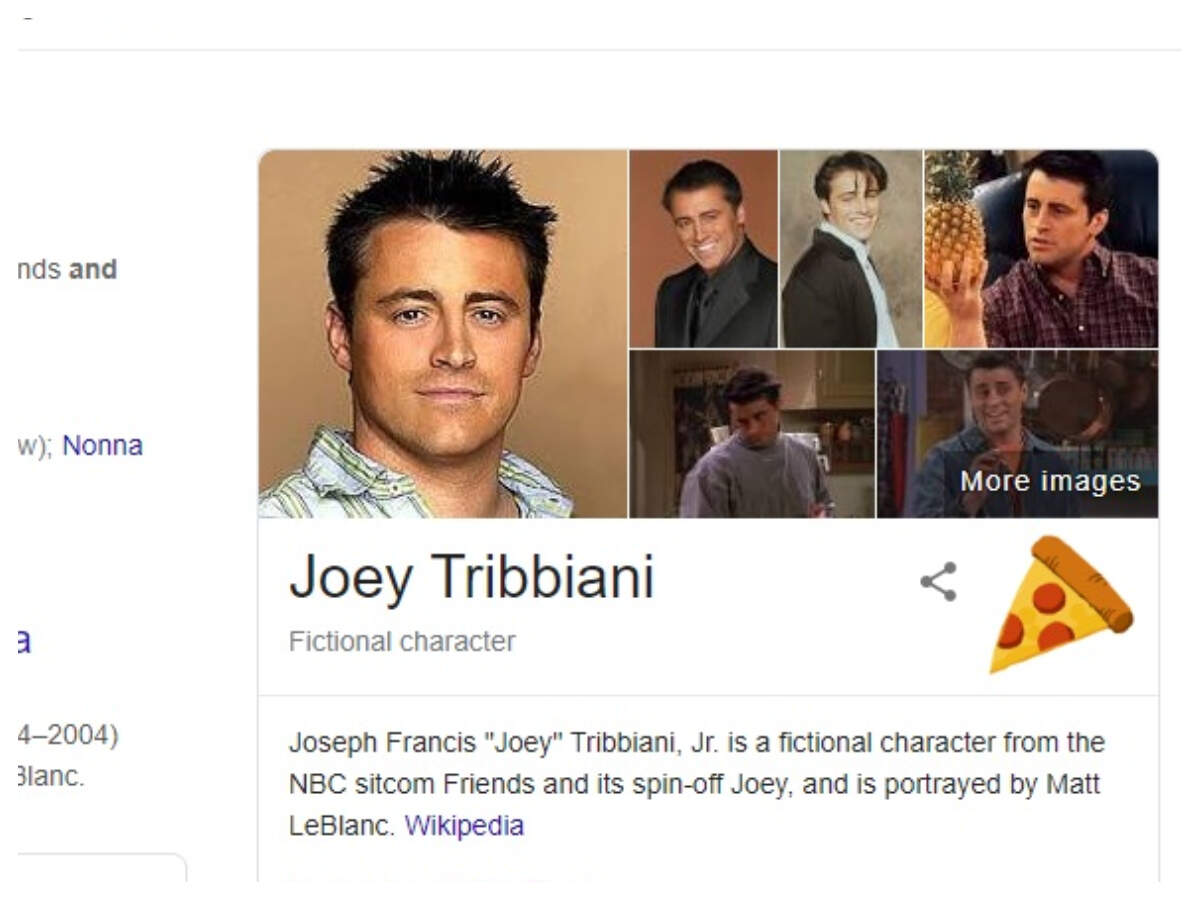Viewport: 1200px width, 900px height.
Task: Click the More images label
Action: pyautogui.click(x=1050, y=481)
